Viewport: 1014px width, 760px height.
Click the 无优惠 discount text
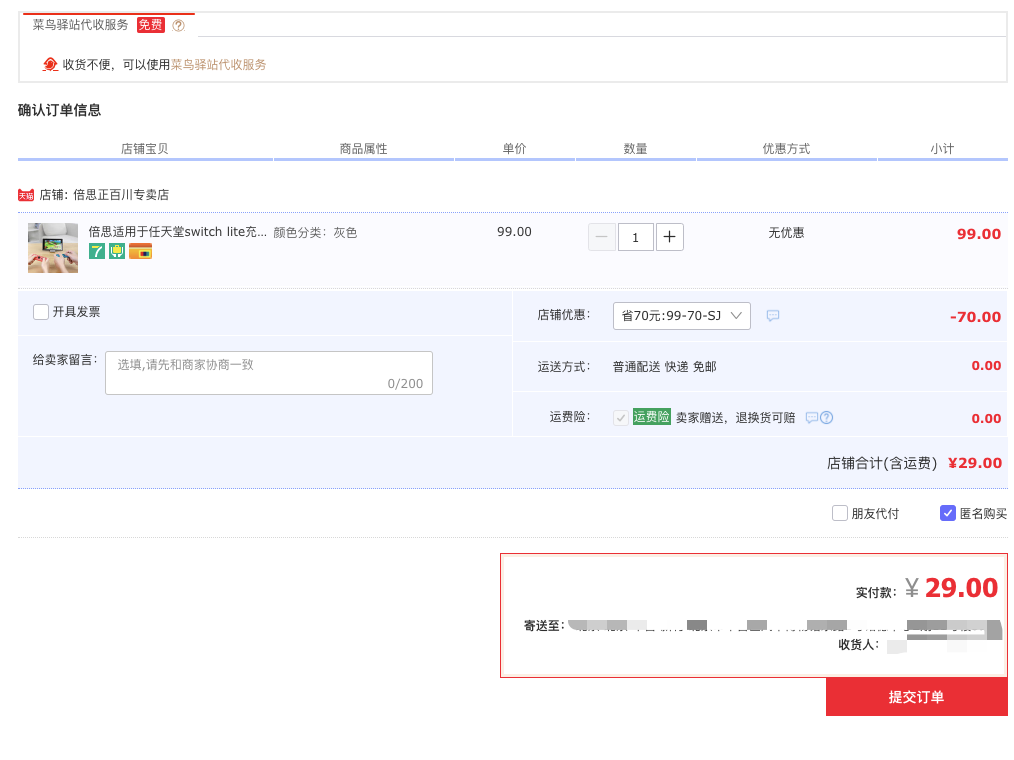point(786,233)
